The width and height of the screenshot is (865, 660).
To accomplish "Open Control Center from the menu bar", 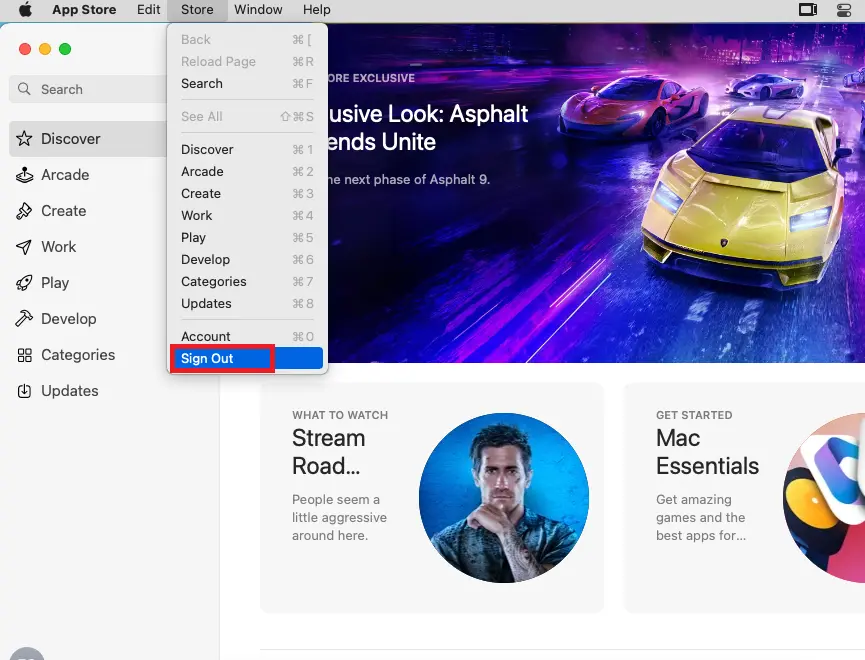I will point(843,10).
